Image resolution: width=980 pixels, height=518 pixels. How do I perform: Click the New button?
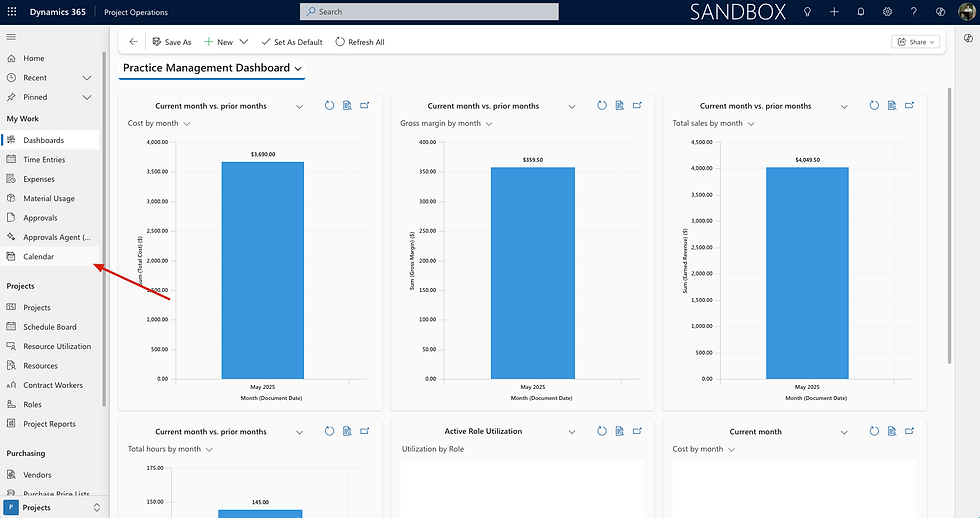point(219,42)
